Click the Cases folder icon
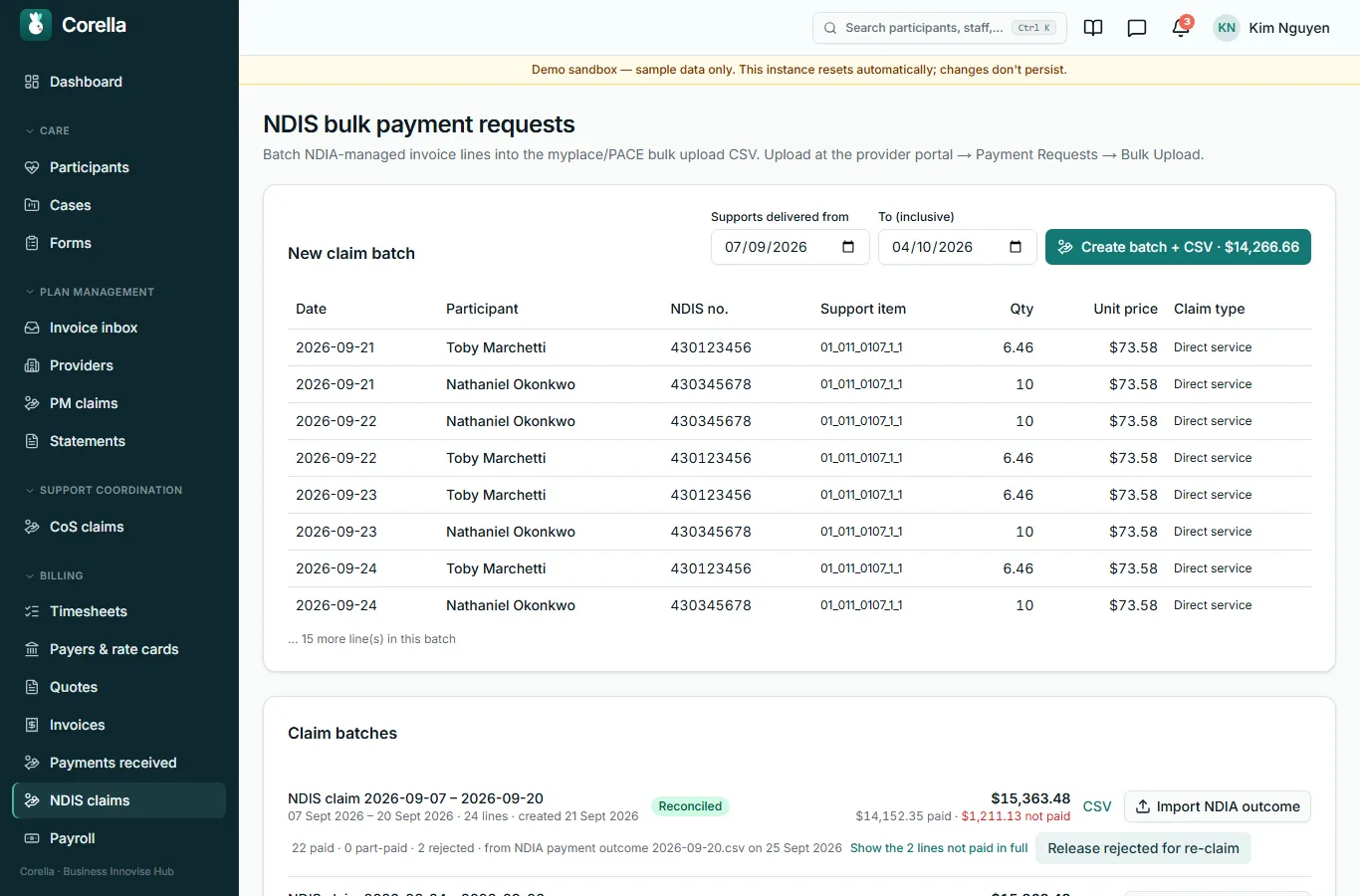1360x896 pixels. pyautogui.click(x=32, y=205)
